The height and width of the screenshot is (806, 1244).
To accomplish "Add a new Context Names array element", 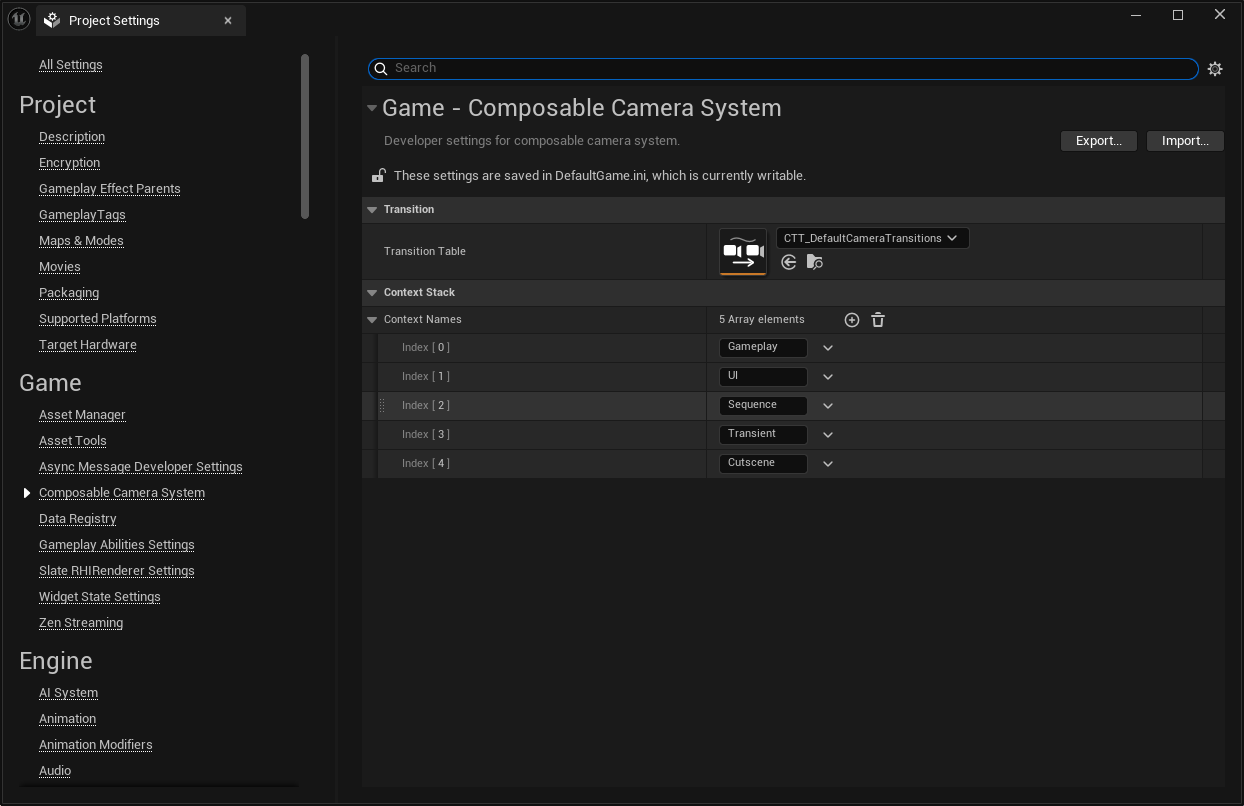I will pyautogui.click(x=852, y=320).
